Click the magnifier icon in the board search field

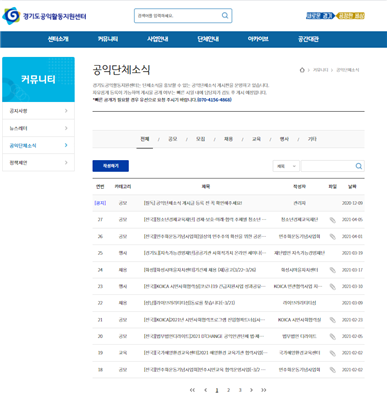coord(359,166)
